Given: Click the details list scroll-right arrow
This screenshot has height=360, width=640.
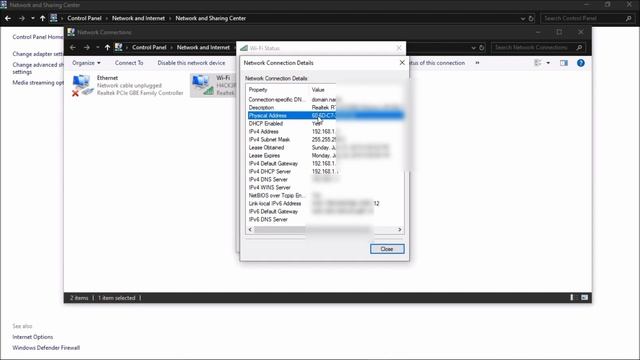Looking at the screenshot, I should 400,230.
